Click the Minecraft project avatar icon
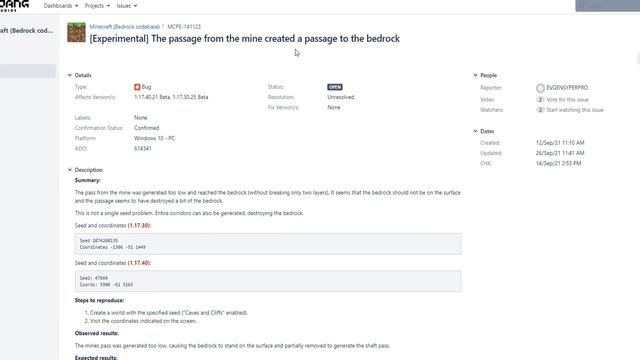This screenshot has height=360, width=640. pos(76,32)
